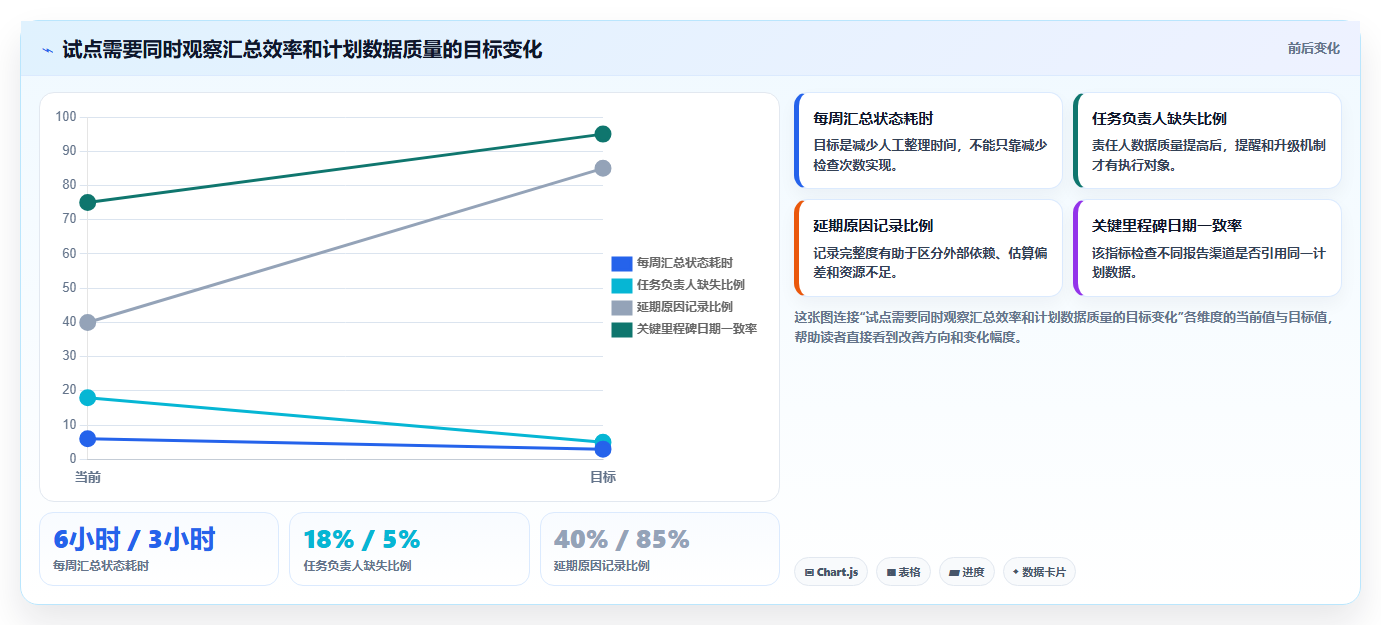Screen dimensions: 1381x625
Task: Click legend text 延期原因记录比例
Action: click(685, 307)
